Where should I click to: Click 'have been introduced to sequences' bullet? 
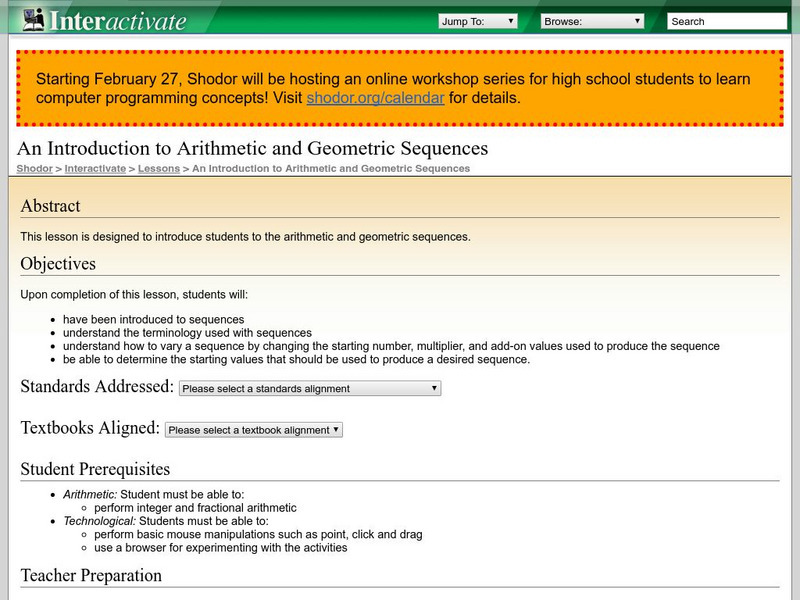point(154,319)
